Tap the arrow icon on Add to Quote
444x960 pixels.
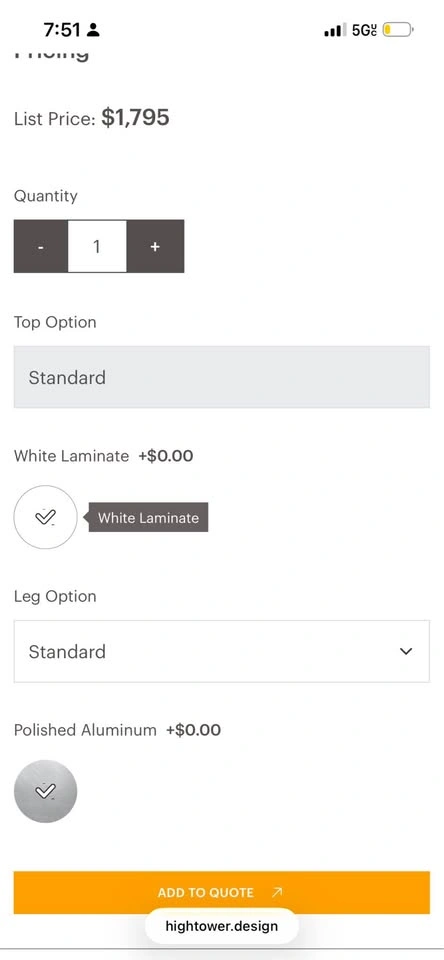(277, 893)
